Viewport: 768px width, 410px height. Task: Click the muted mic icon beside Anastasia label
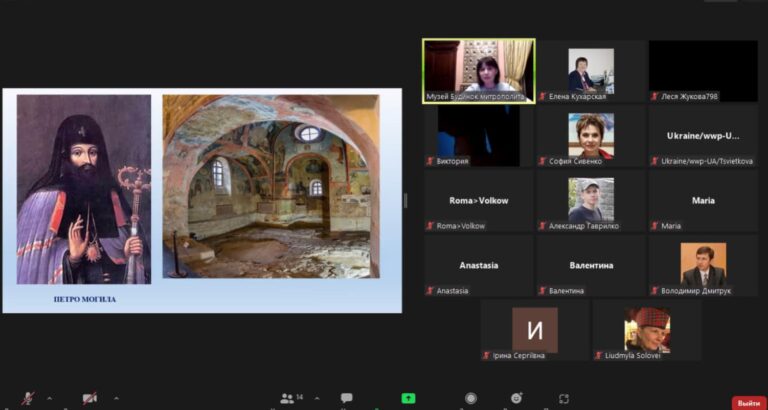pyautogui.click(x=430, y=290)
